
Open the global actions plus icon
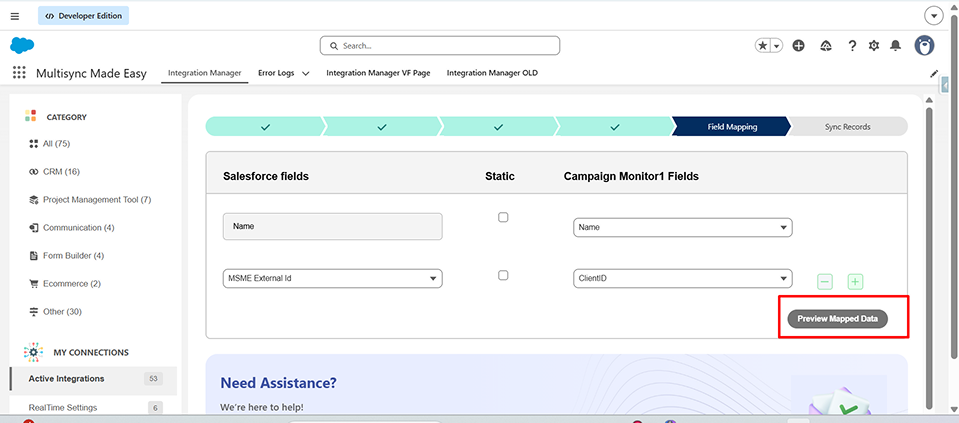point(798,46)
